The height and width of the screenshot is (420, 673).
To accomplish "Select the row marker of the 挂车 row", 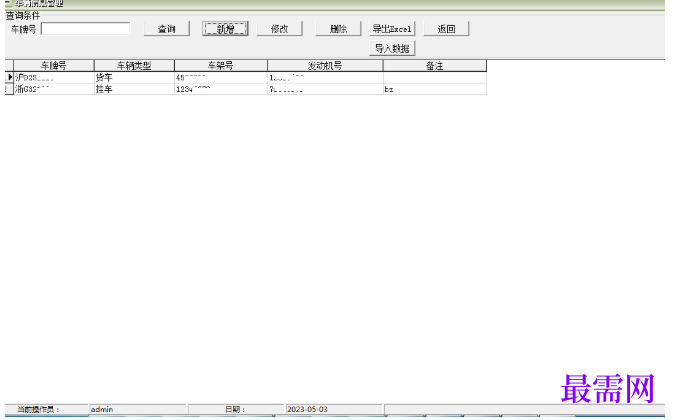I will tap(9, 89).
